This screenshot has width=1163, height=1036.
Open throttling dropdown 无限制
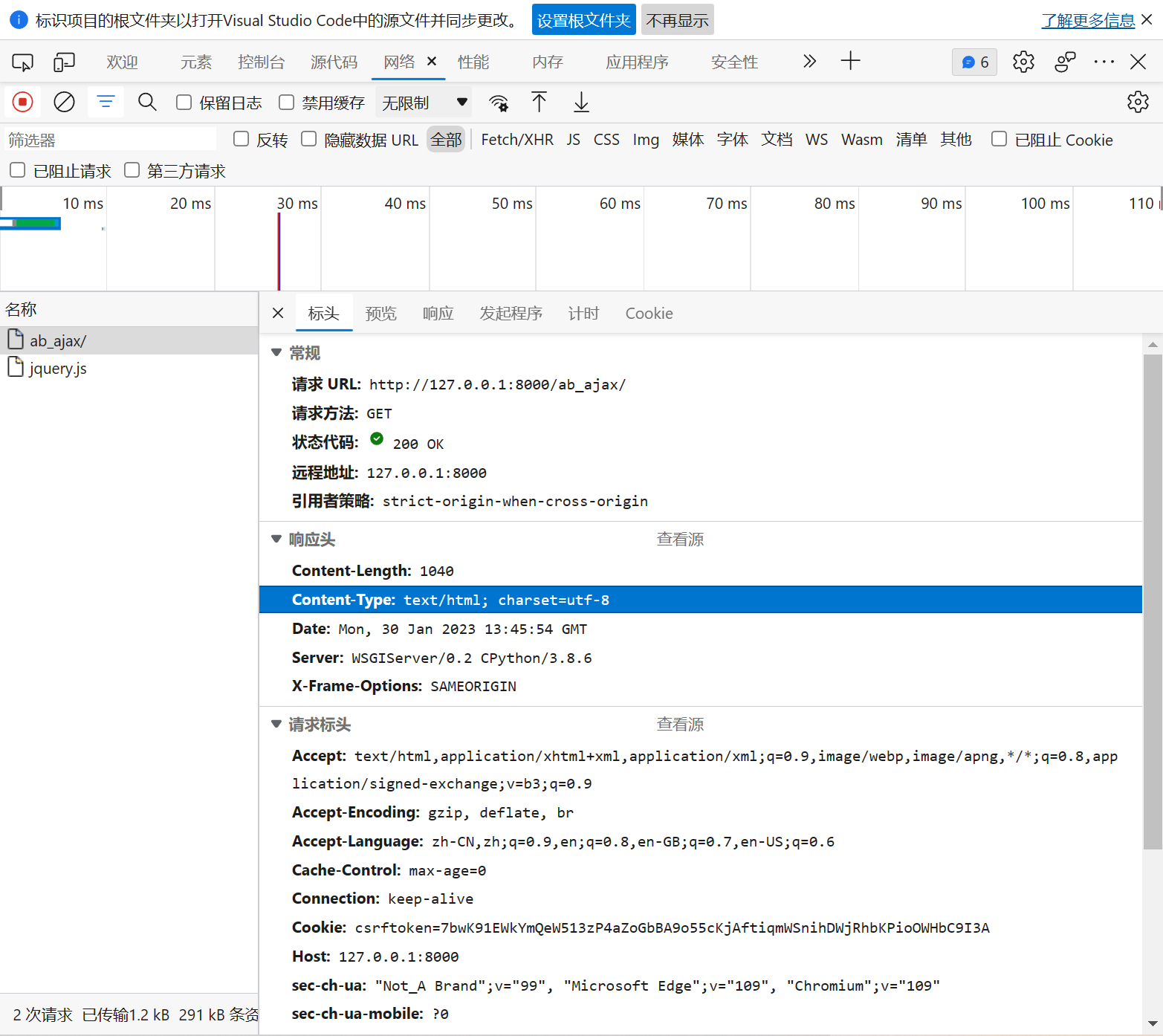point(424,103)
